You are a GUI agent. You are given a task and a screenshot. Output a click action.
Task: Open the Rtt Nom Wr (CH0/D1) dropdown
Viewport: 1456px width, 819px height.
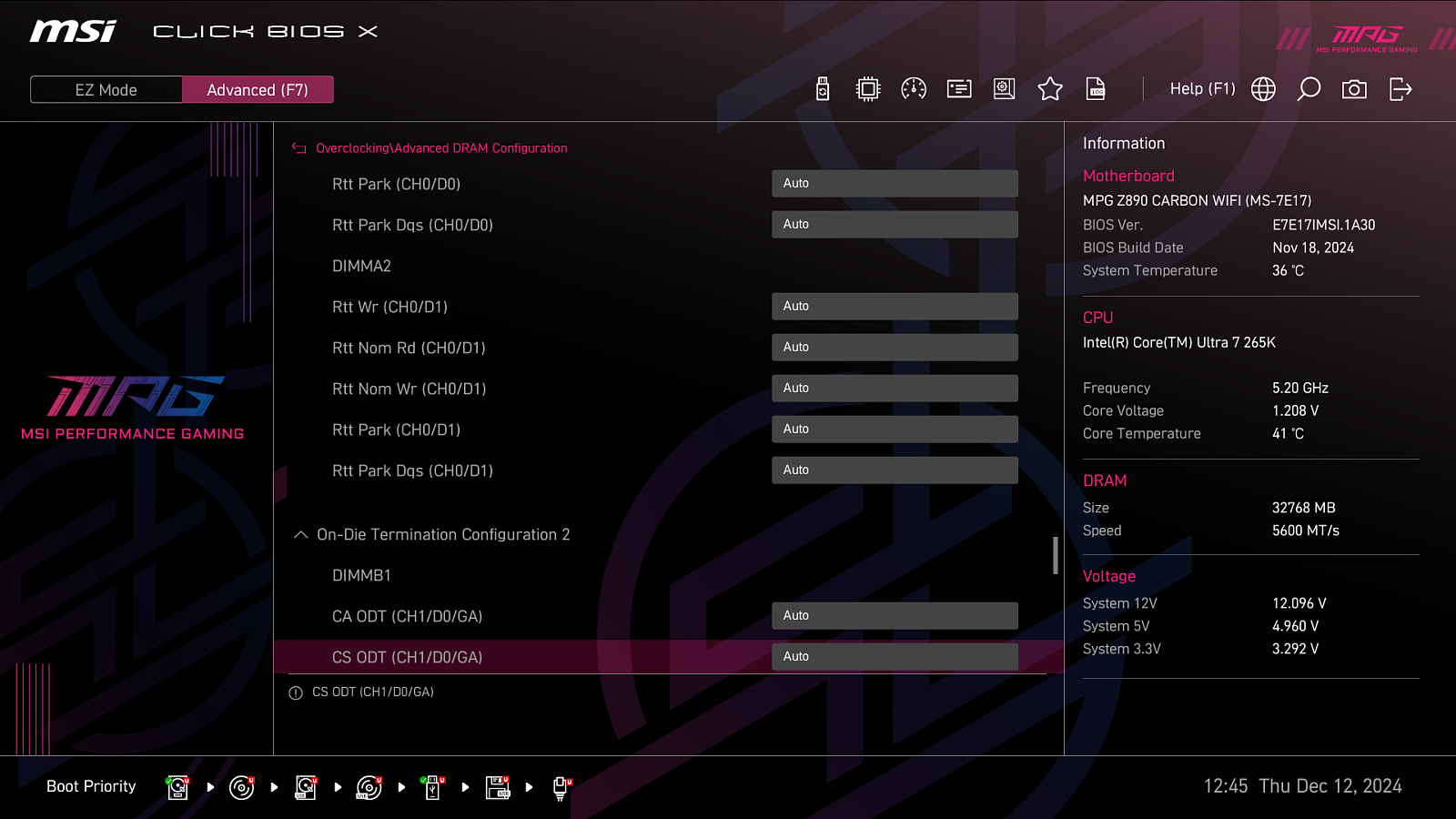click(x=895, y=389)
